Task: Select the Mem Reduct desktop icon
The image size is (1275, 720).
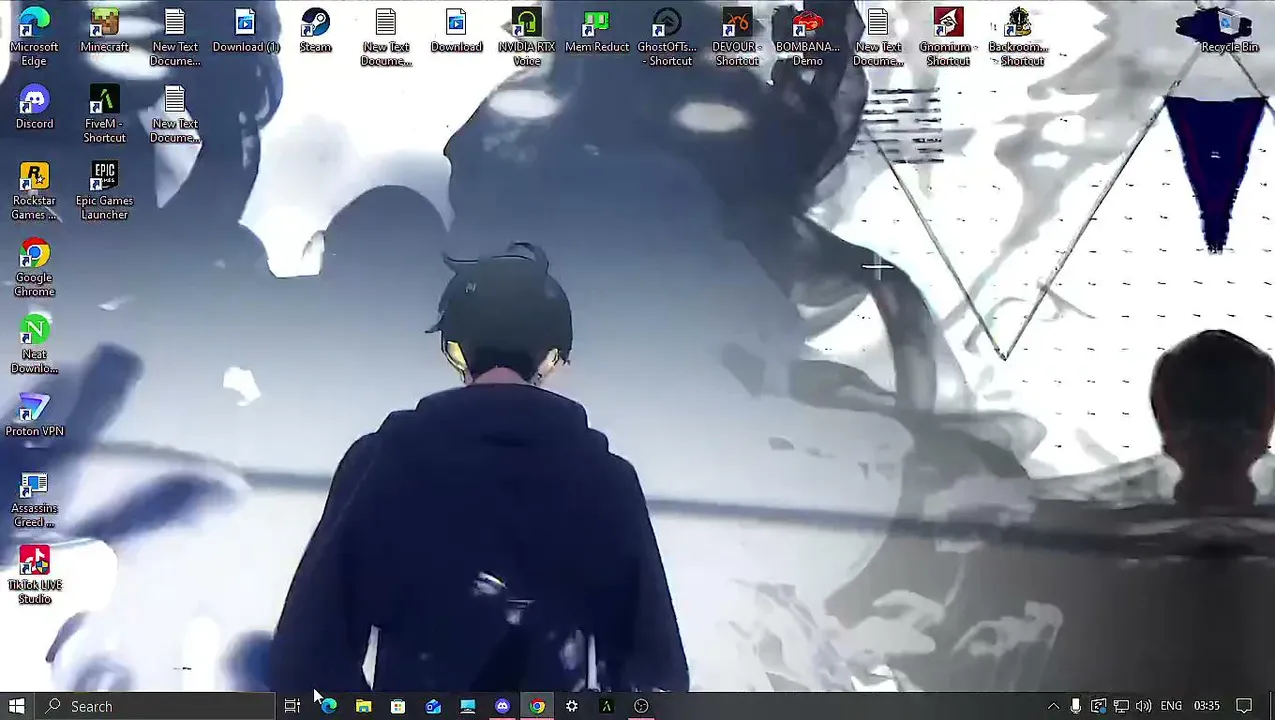Action: (597, 30)
